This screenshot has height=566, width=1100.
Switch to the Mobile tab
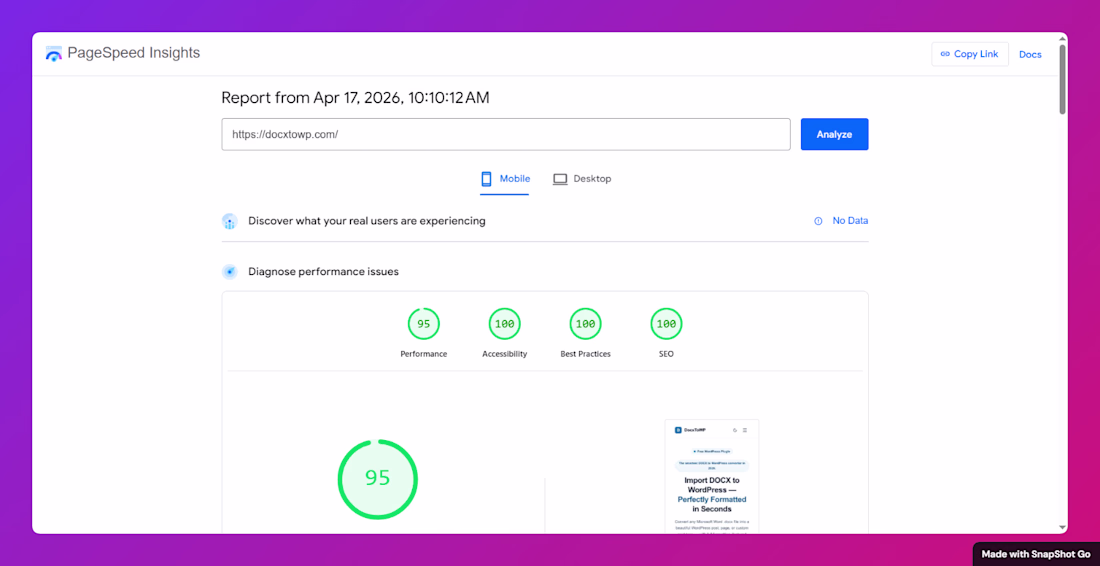tap(505, 179)
